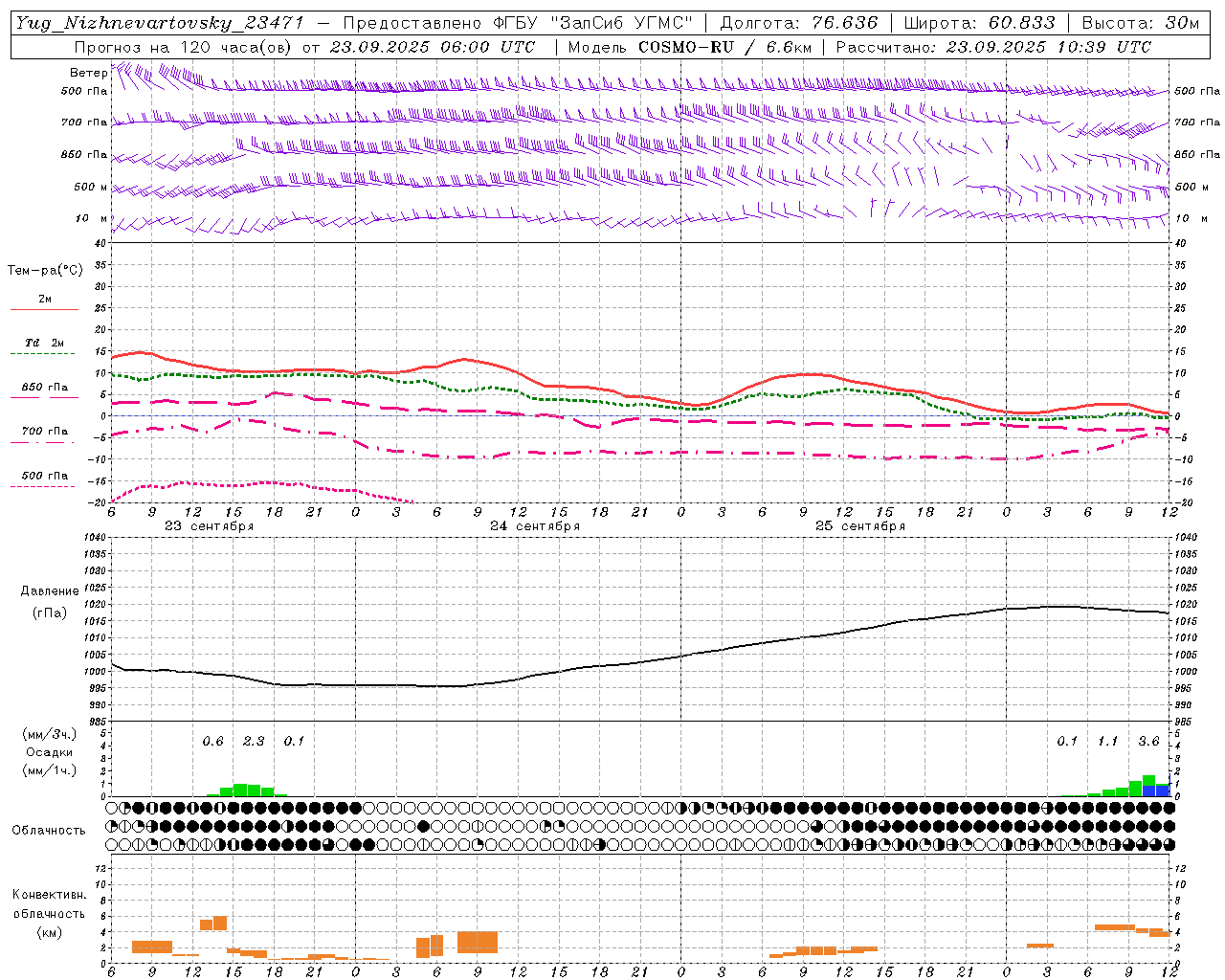Select the text ФГБУ "ЗапСиб УГМС"
Screen dimensions: 1225x980
[x=594, y=23]
